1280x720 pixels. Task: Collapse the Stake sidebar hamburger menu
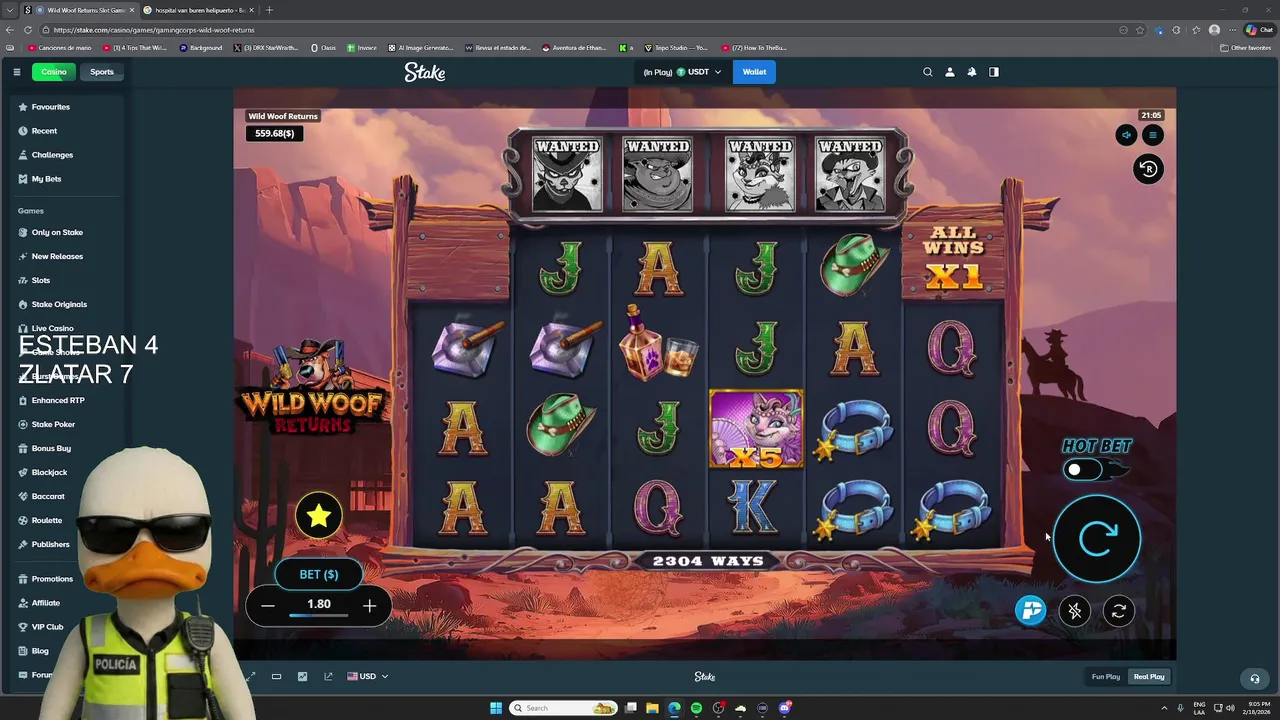[x=16, y=72]
